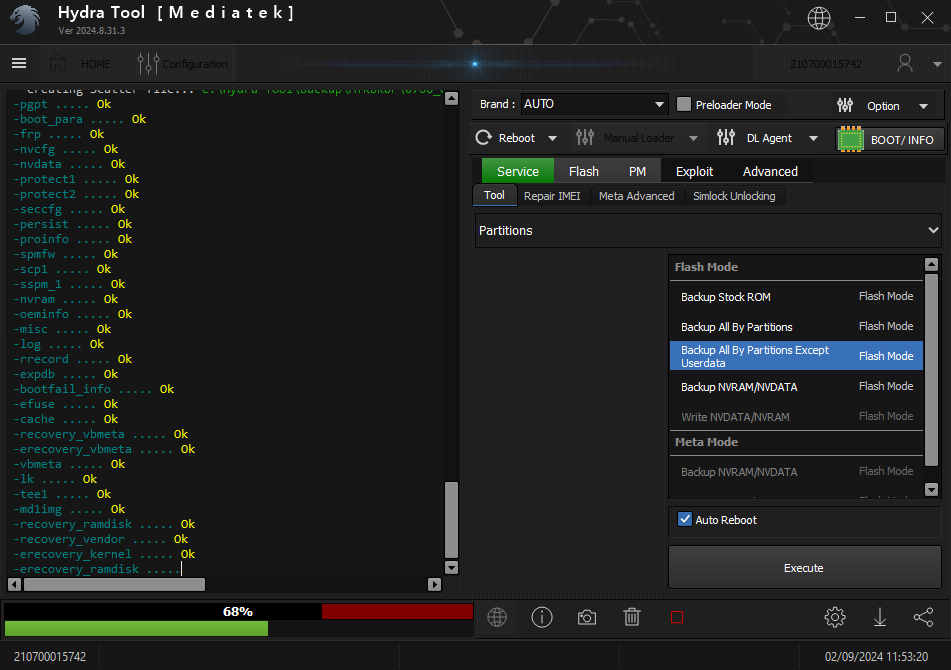Switch to the Flash tab

(x=583, y=171)
